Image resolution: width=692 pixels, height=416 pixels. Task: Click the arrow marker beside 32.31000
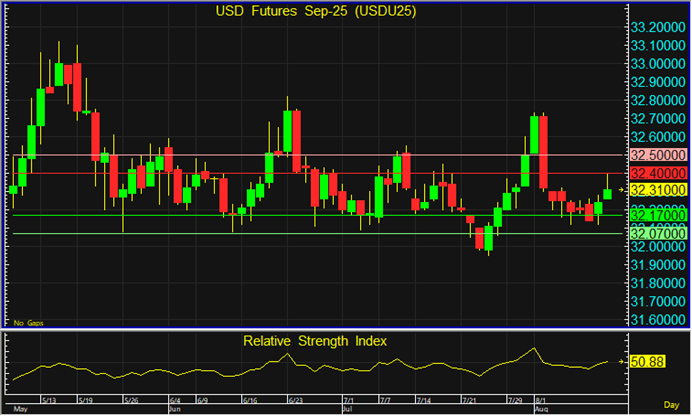(621, 189)
